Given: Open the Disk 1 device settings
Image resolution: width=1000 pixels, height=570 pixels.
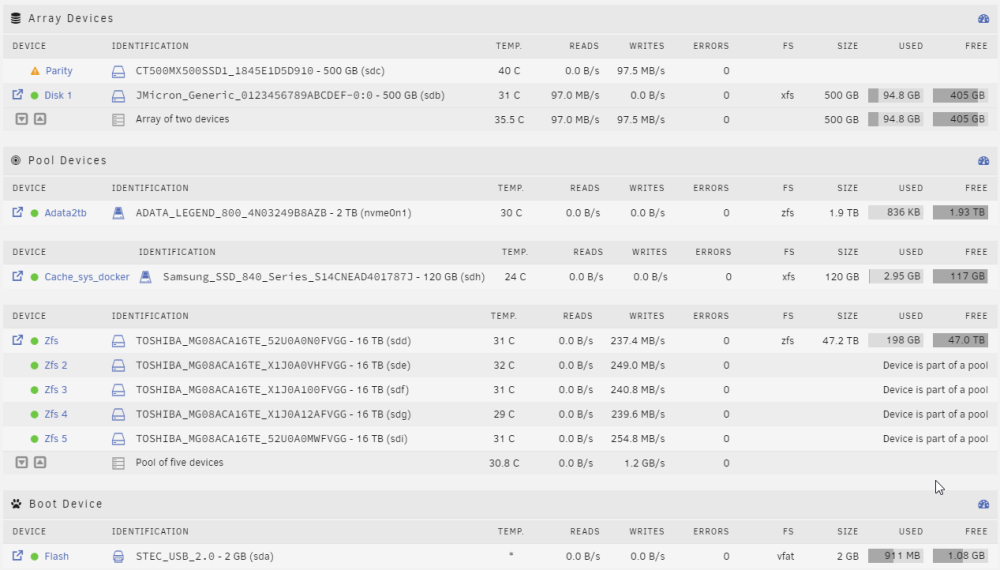Looking at the screenshot, I should (58, 95).
